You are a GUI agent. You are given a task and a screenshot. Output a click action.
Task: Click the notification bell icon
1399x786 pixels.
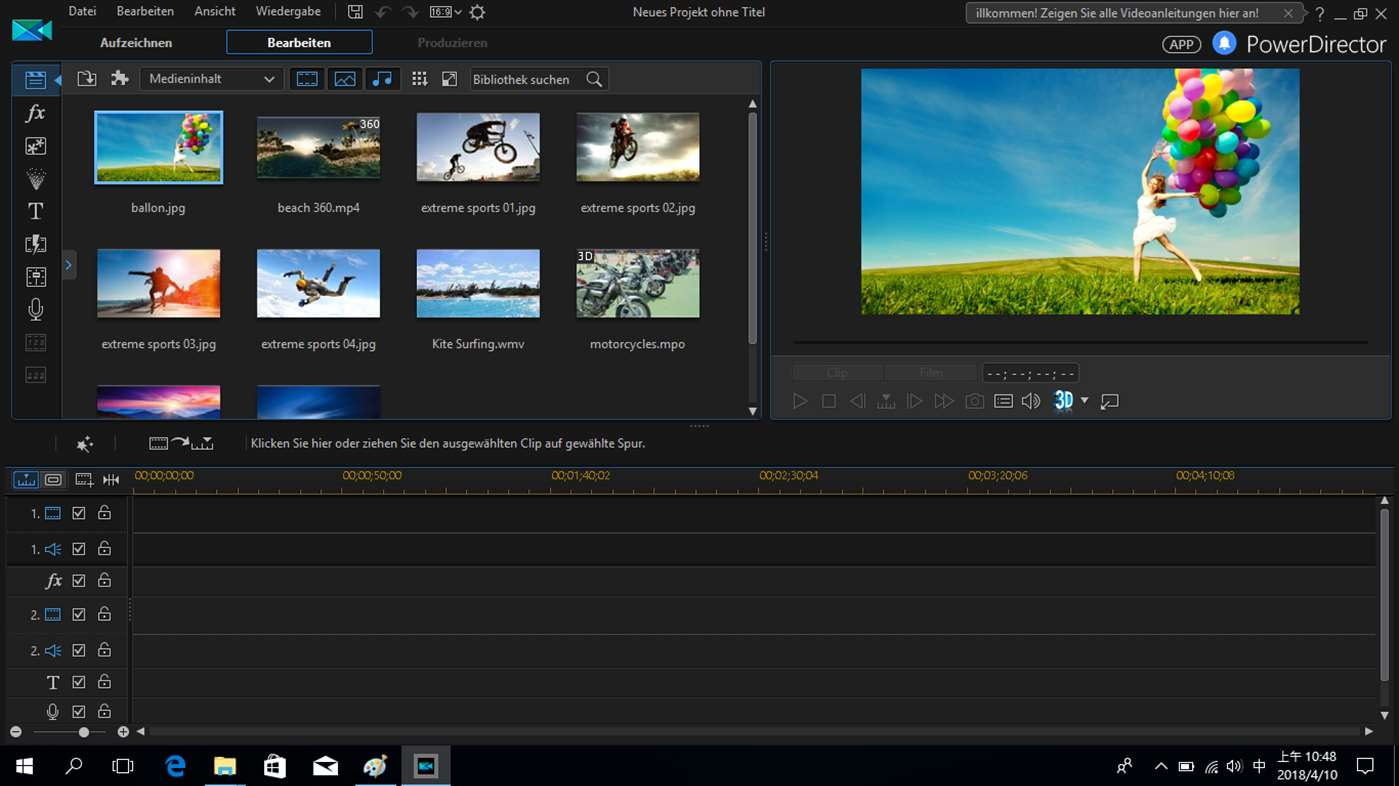coord(1224,44)
